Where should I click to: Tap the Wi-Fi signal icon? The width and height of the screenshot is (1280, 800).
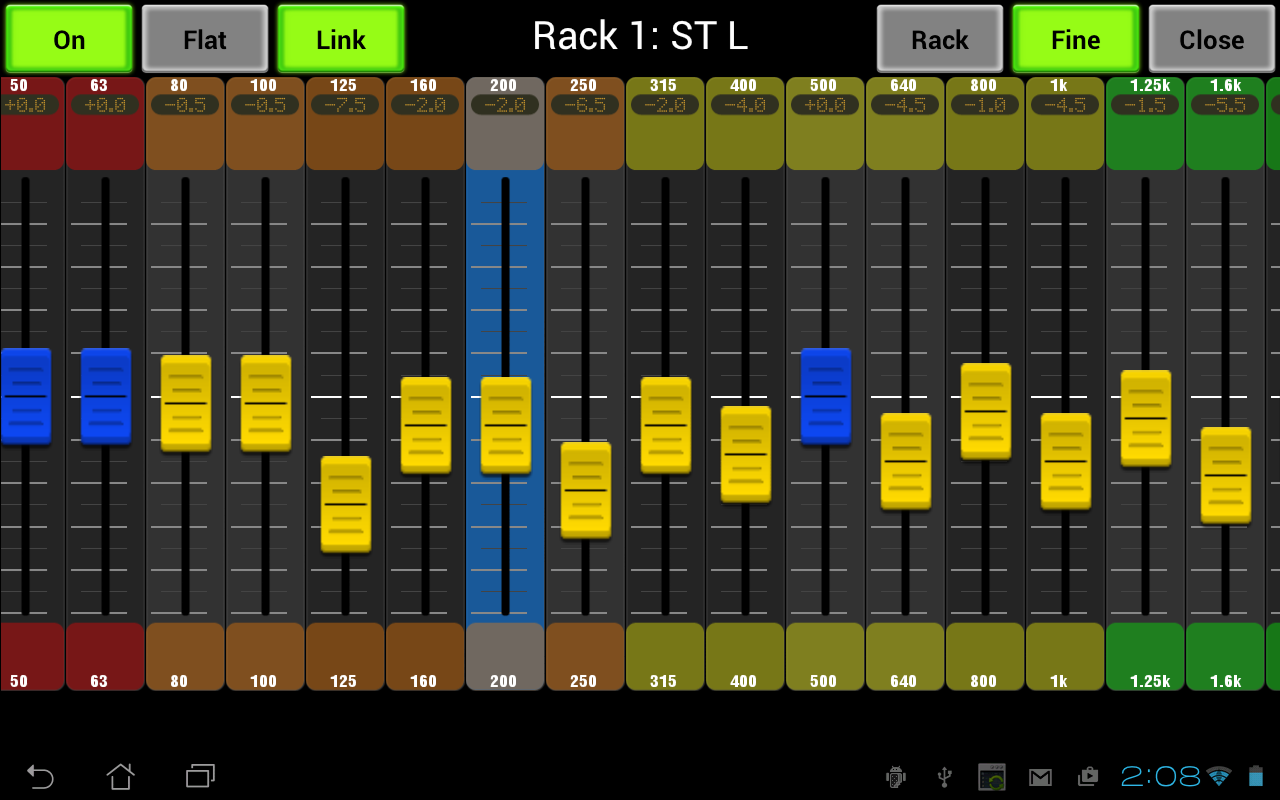tap(1219, 776)
